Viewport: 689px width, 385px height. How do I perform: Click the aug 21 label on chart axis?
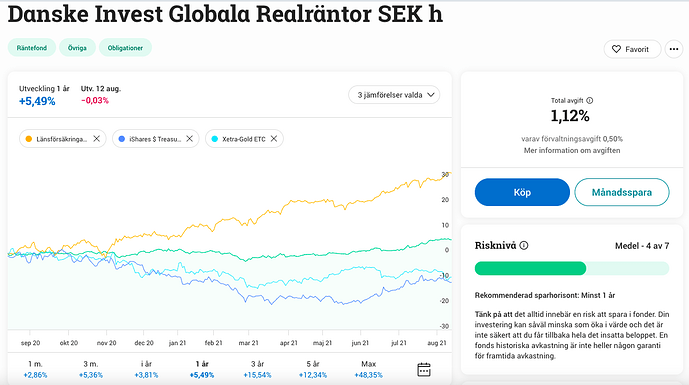[437, 343]
